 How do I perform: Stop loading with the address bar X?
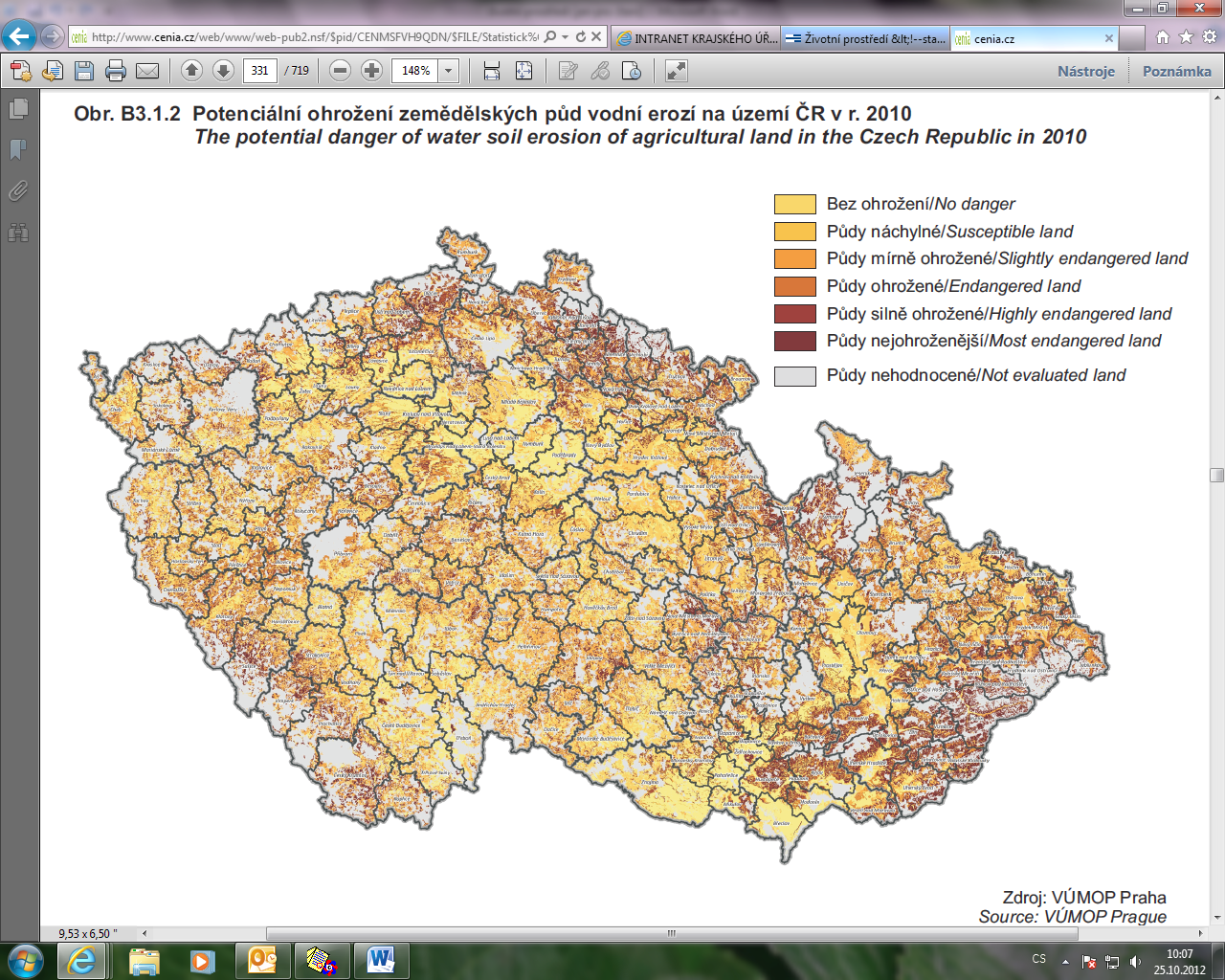(596, 37)
